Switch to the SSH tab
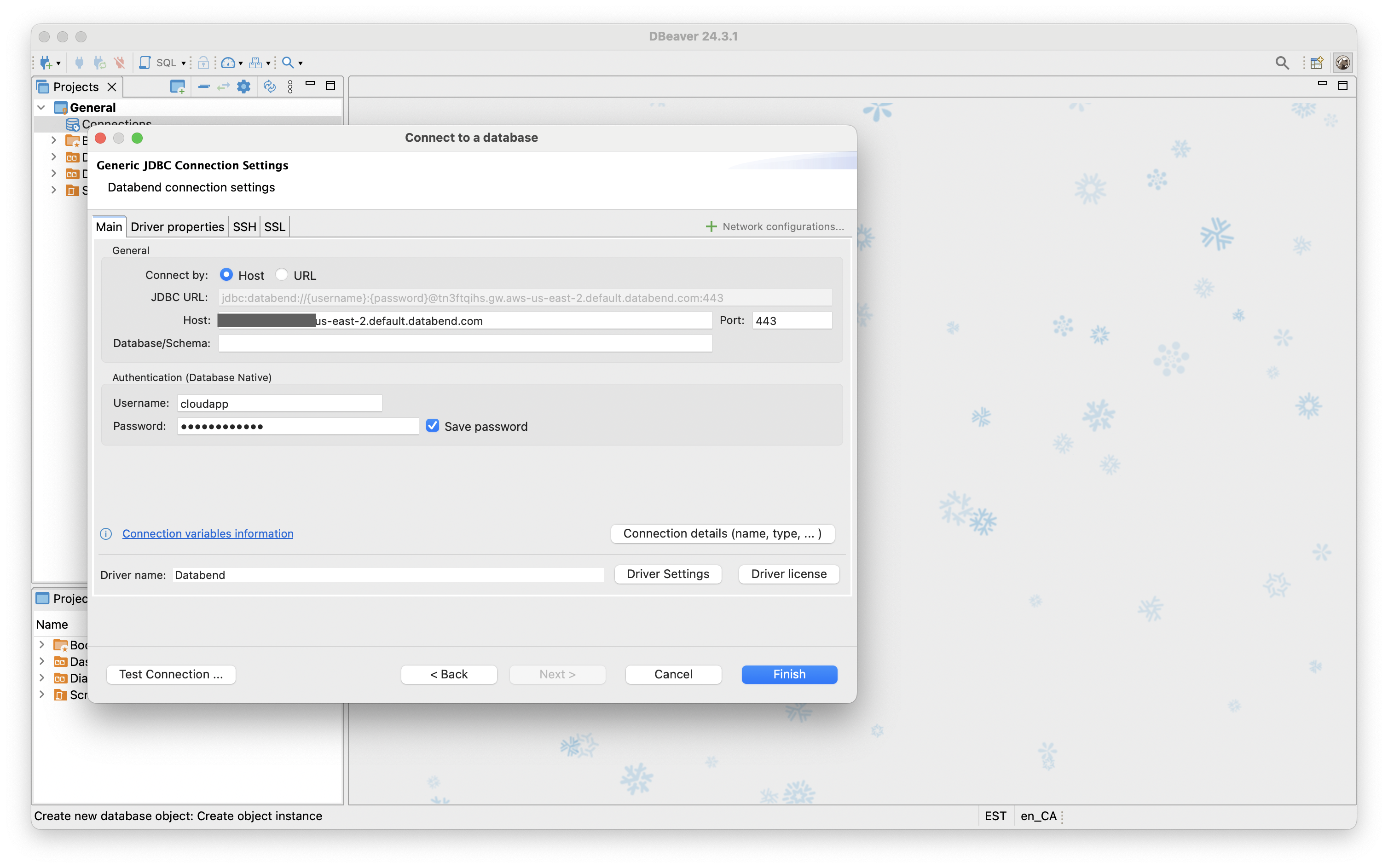 (244, 227)
